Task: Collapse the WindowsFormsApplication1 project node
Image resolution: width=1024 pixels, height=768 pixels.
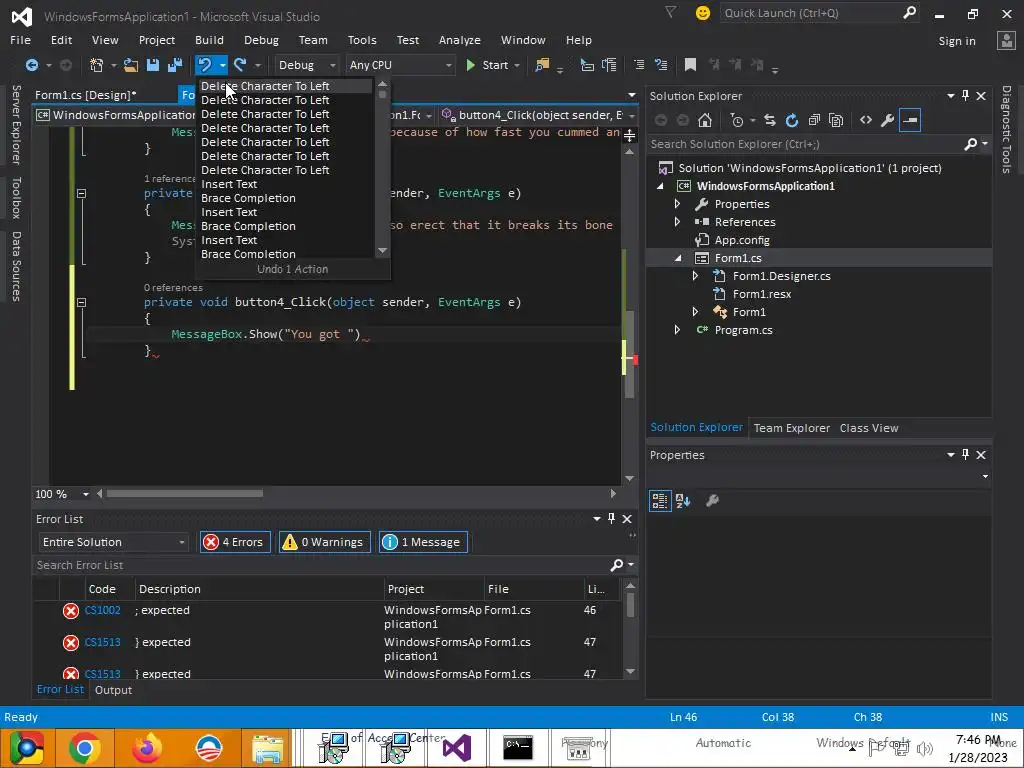Action: [660, 186]
